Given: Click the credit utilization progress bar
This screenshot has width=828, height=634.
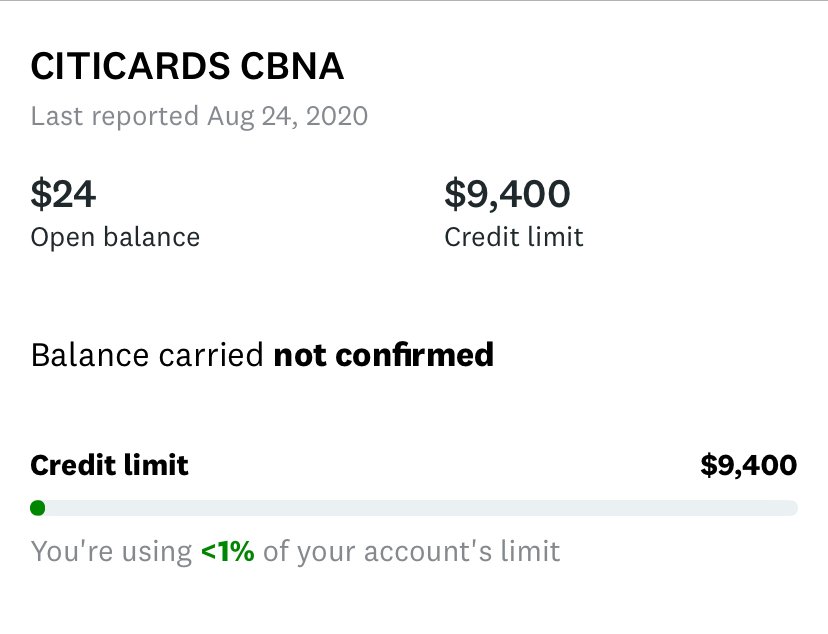Looking at the screenshot, I should click(414, 508).
